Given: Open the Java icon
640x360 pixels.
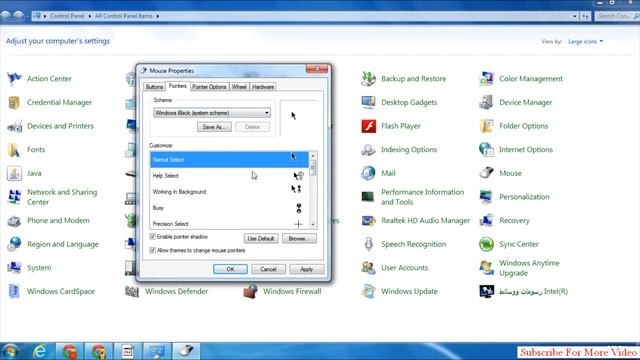Looking at the screenshot, I should (14, 173).
